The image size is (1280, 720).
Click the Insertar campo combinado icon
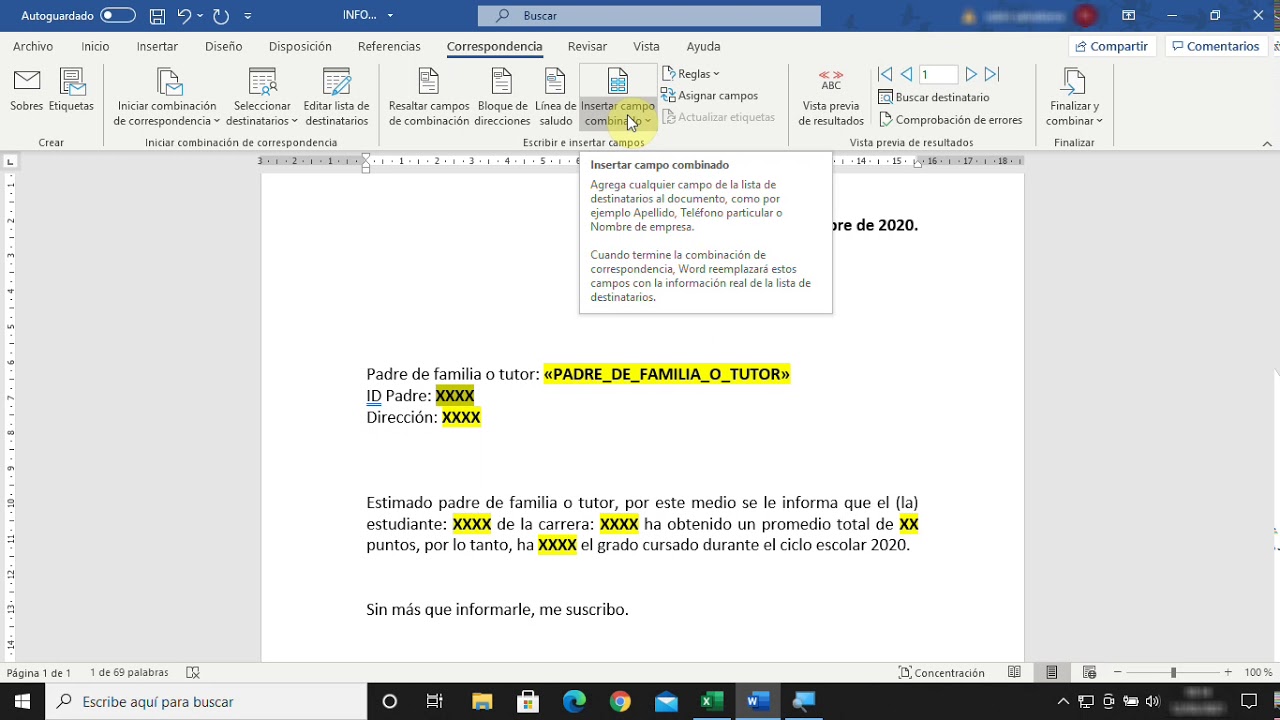618,82
